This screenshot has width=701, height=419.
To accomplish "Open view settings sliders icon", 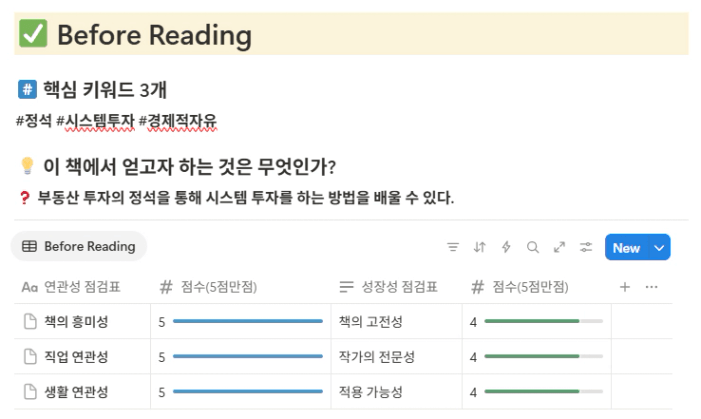I will coord(586,247).
